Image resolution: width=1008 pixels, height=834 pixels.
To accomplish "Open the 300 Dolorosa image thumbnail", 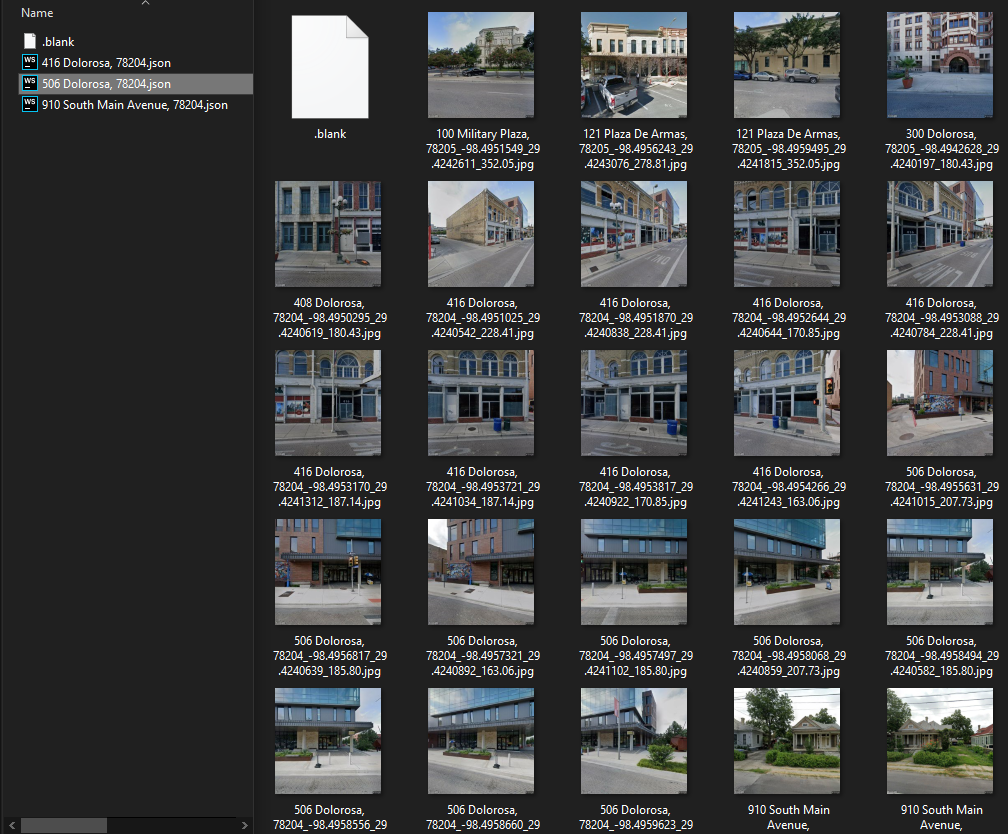I will [x=940, y=66].
